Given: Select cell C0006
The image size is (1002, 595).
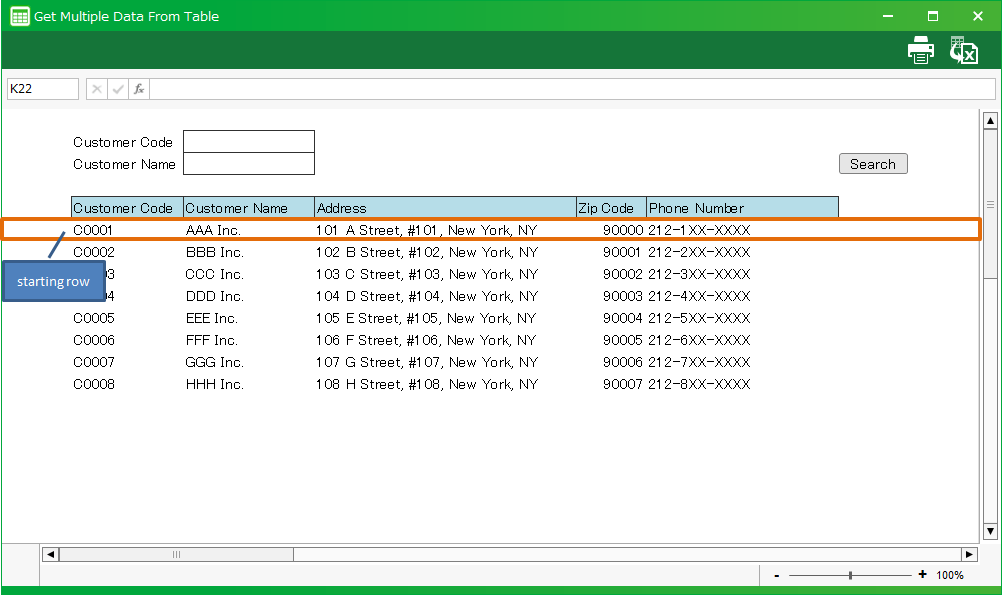Looking at the screenshot, I should [94, 340].
